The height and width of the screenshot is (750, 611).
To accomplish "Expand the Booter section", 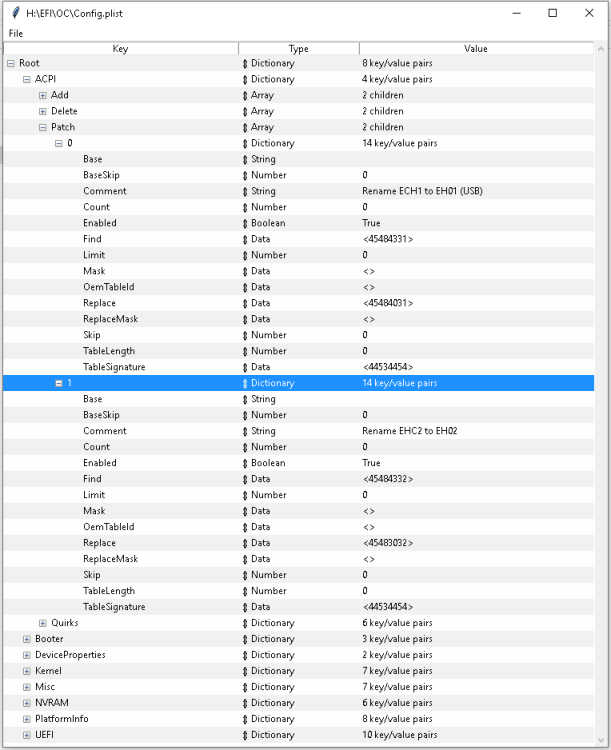I will tap(27, 639).
